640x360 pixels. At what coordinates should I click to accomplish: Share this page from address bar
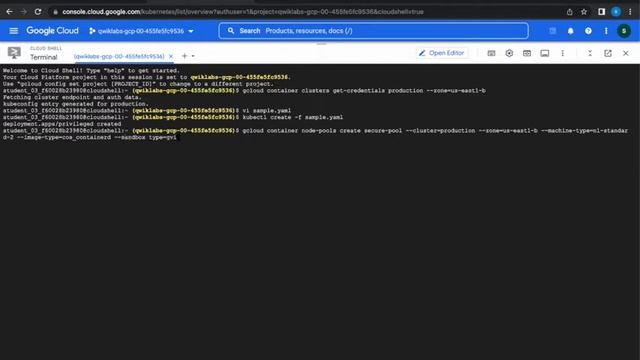pos(569,12)
